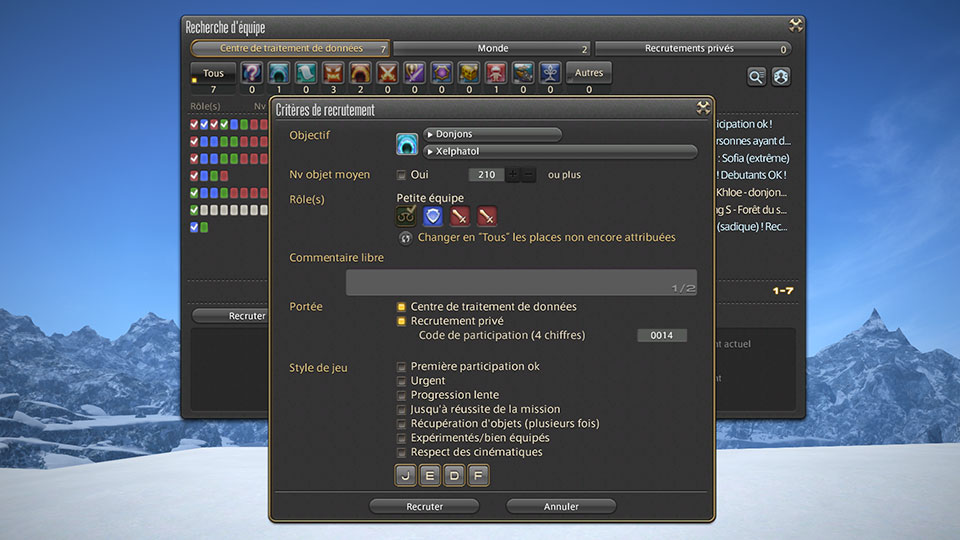Expand the Donjons objective dropdown
The width and height of the screenshot is (960, 540).
pos(492,134)
